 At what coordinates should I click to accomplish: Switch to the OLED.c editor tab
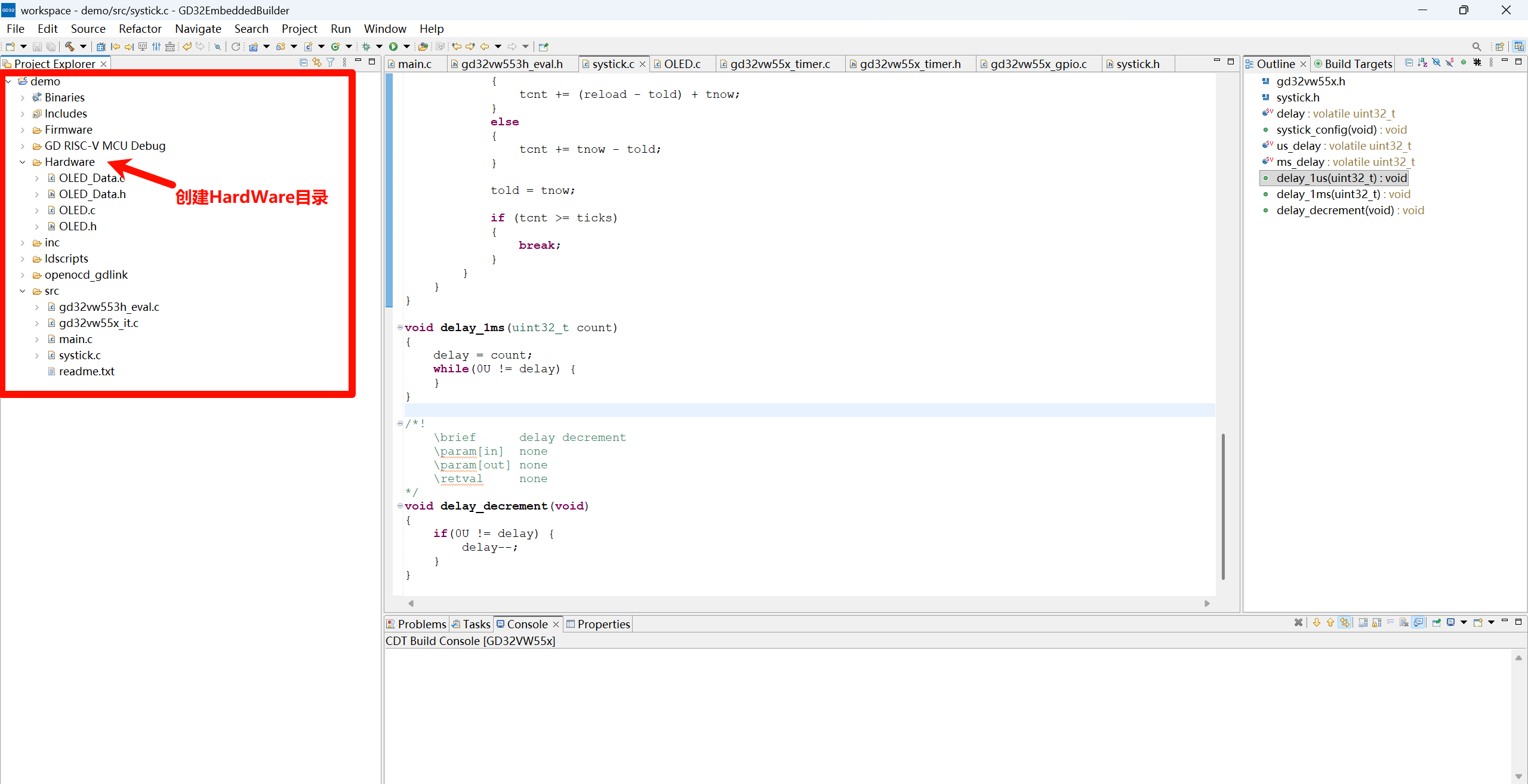click(682, 64)
